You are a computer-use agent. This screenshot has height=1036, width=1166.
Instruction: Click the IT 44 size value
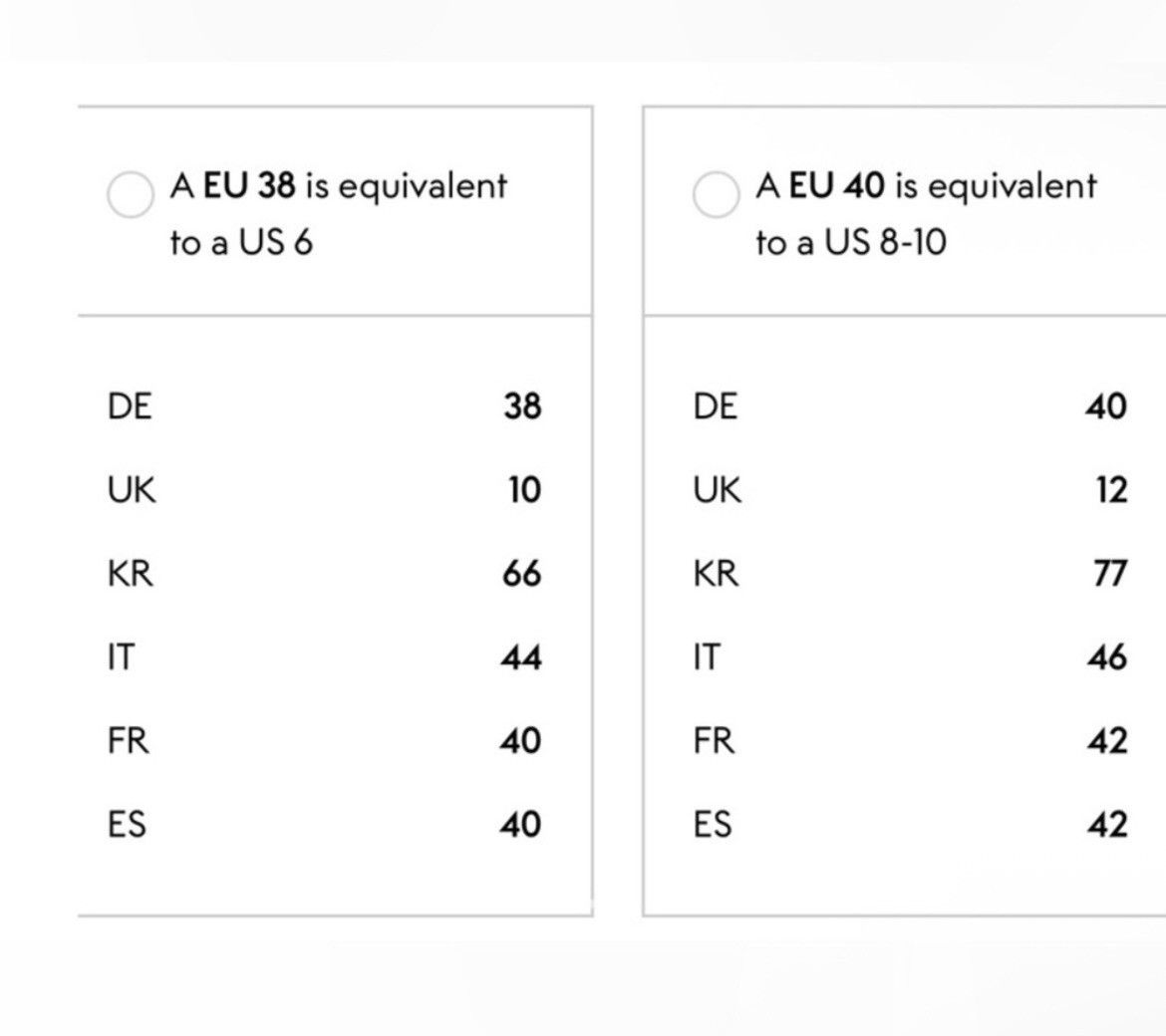pos(521,657)
